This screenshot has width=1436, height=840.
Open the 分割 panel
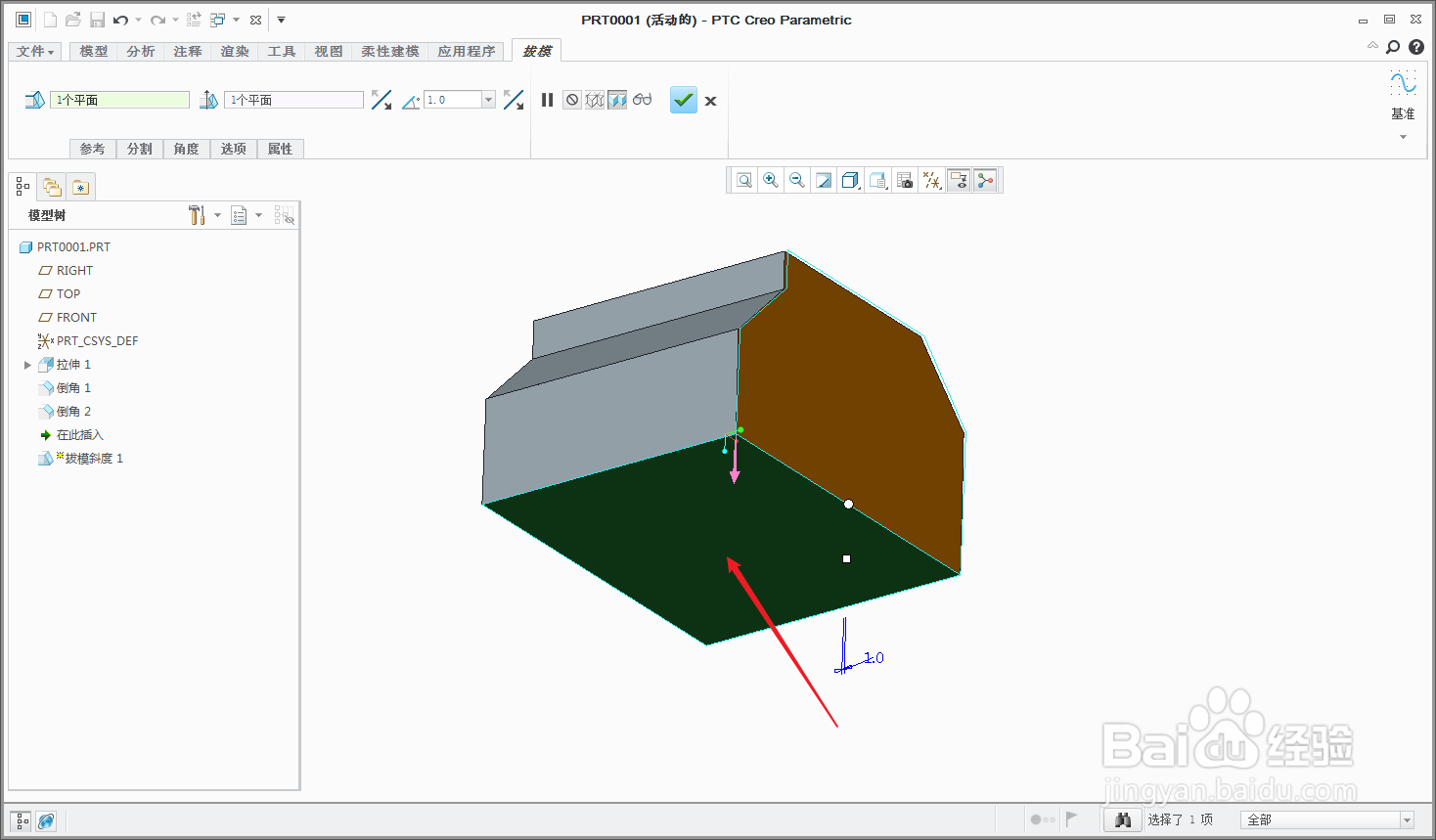140,149
